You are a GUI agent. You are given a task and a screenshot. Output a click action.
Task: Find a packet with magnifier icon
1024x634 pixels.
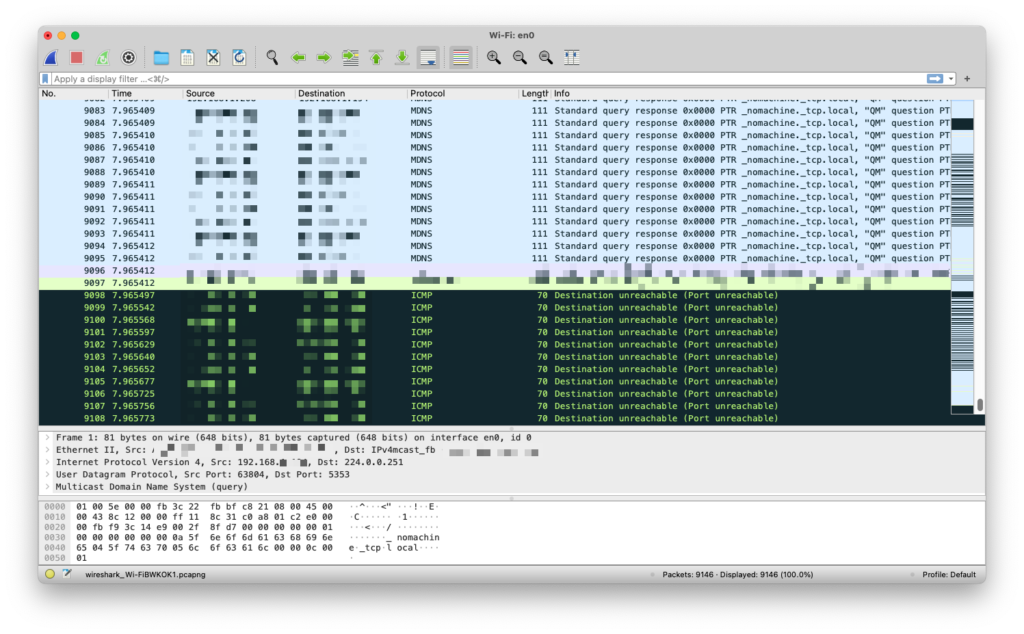272,57
